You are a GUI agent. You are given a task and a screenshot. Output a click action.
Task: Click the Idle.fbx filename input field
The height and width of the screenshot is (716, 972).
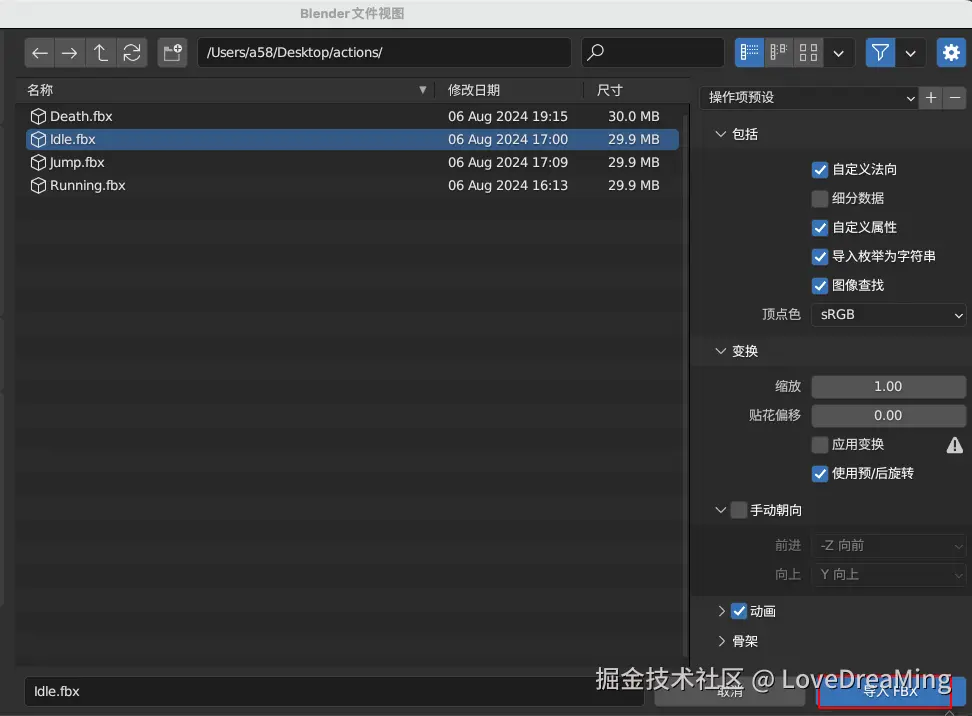[x=335, y=691]
